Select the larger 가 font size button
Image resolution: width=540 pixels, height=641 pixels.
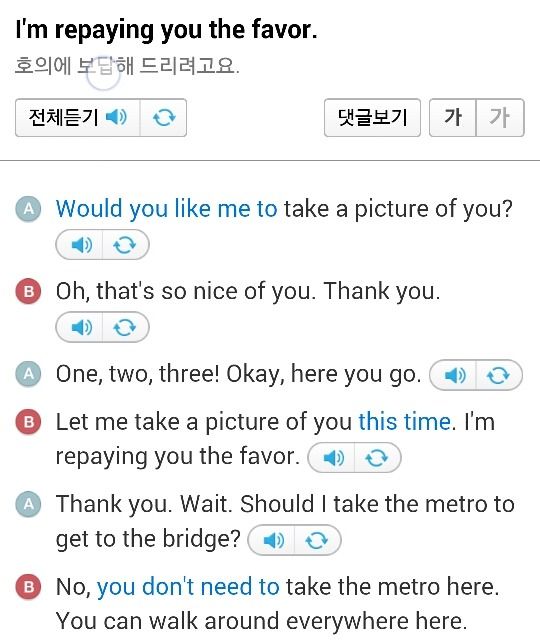[453, 117]
